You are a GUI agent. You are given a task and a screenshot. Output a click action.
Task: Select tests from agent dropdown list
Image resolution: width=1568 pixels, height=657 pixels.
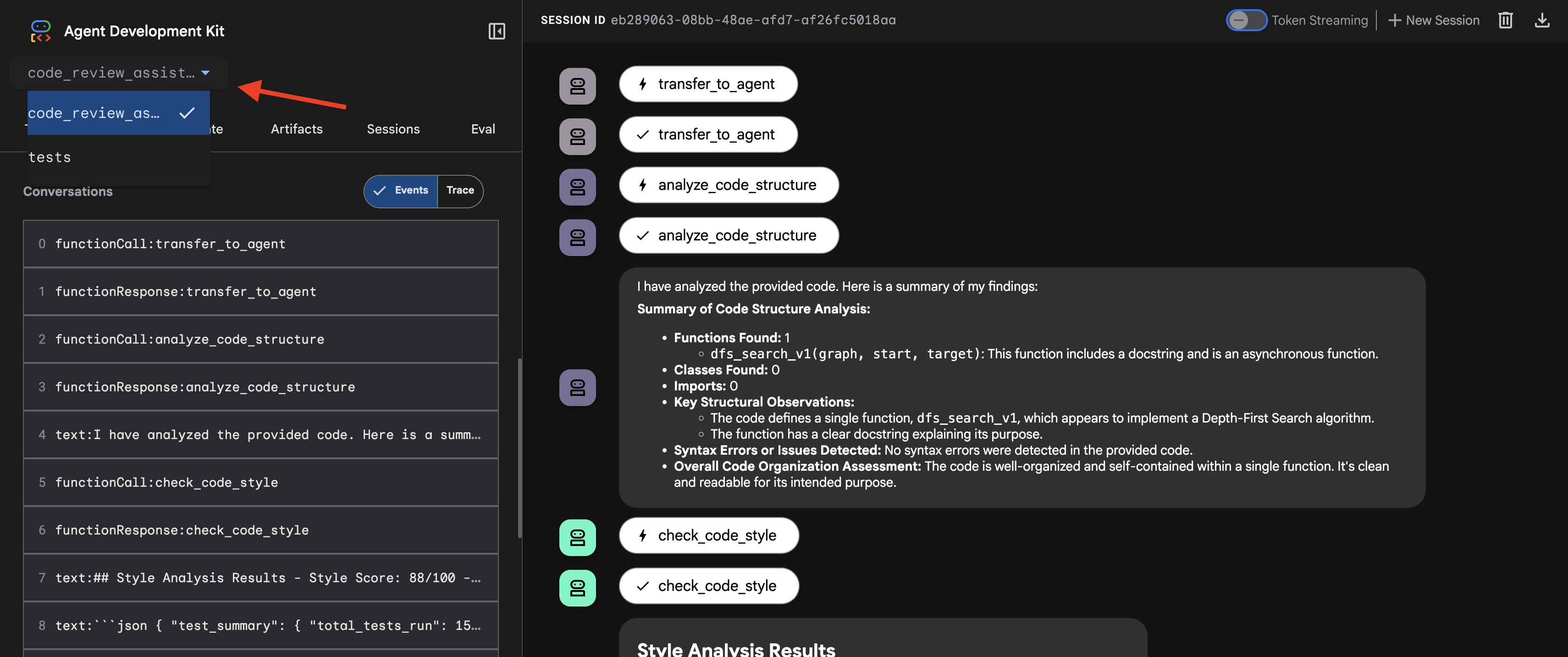[50, 157]
